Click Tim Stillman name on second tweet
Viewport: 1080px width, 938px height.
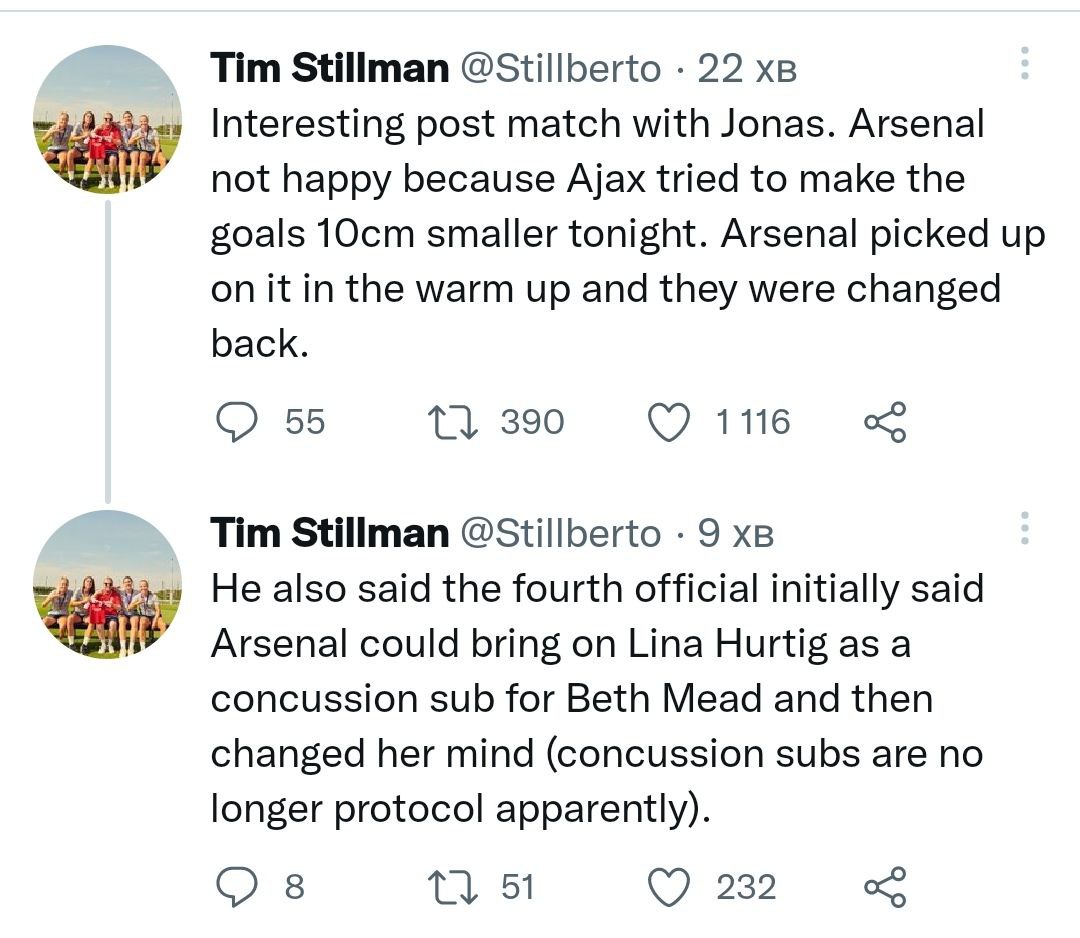tap(329, 534)
